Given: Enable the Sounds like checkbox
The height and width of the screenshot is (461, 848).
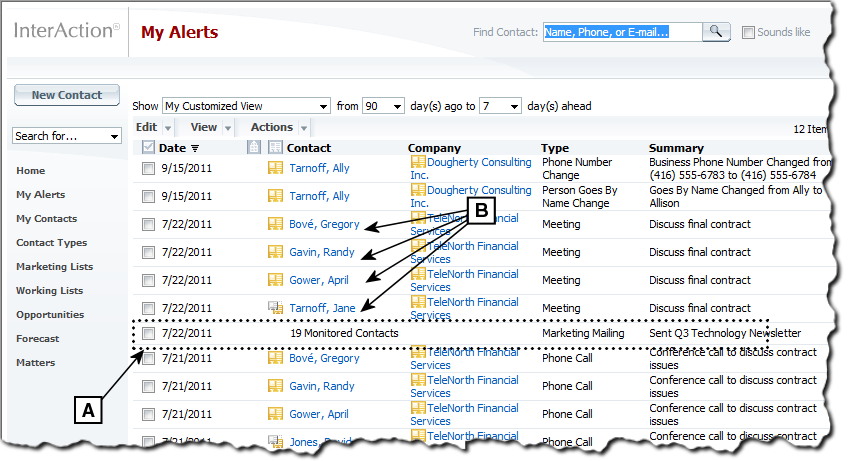Looking at the screenshot, I should tap(748, 32).
